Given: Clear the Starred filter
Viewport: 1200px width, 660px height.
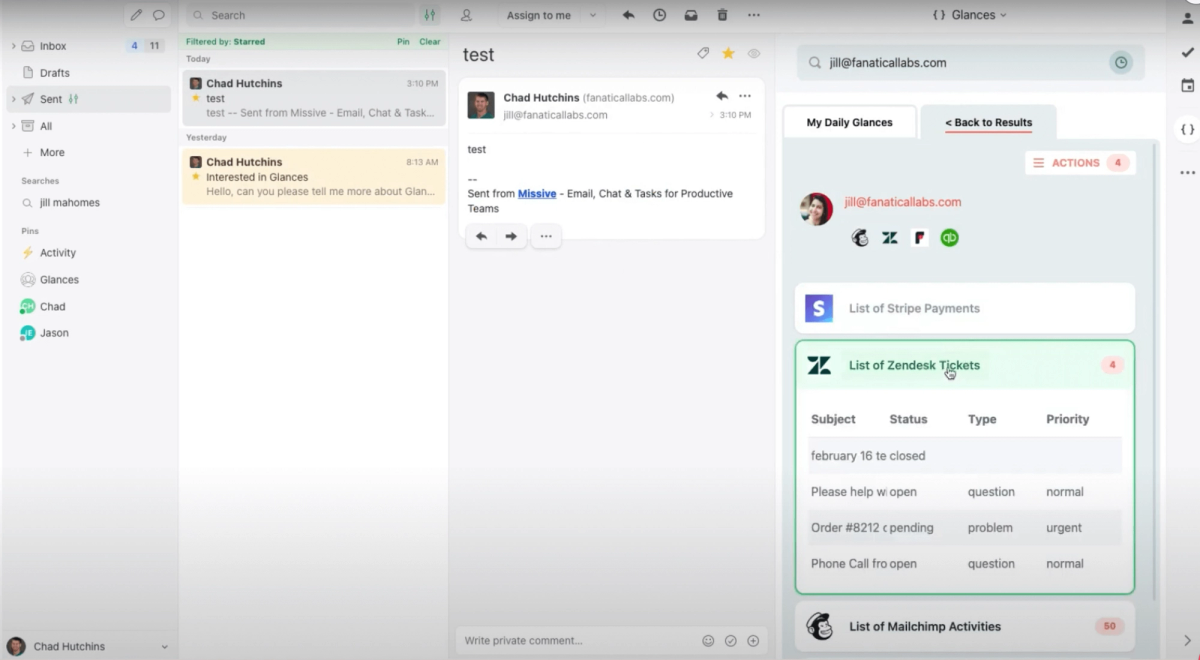Looking at the screenshot, I should click(x=430, y=42).
